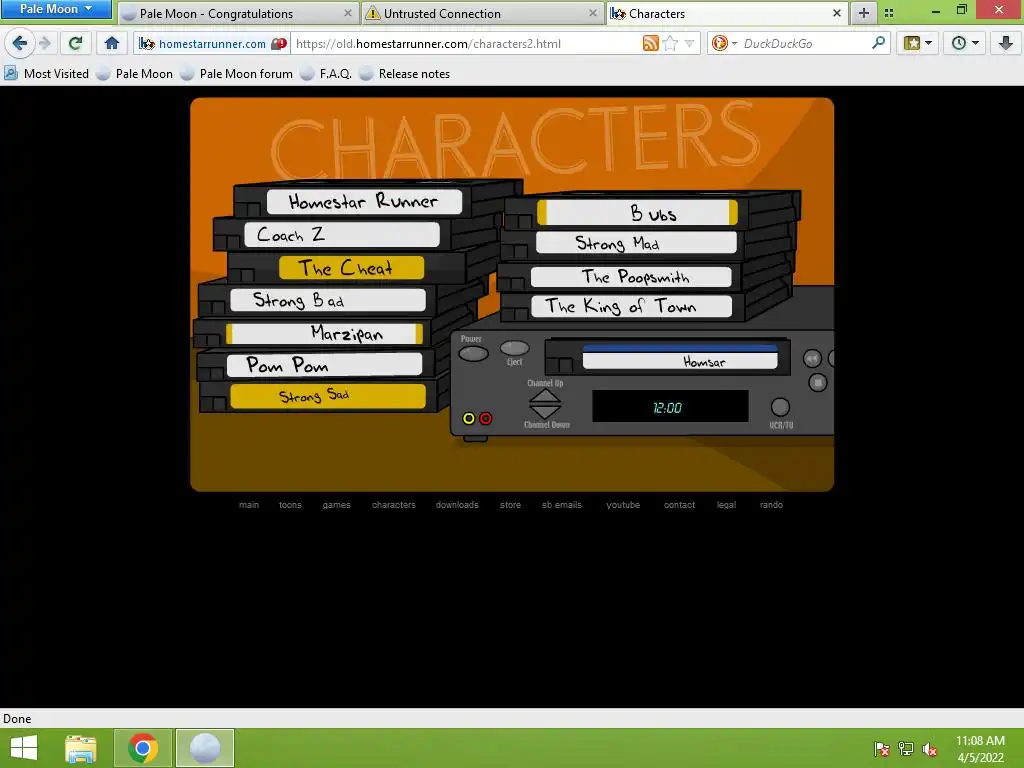Open the Windows Start button
Image resolution: width=1024 pixels, height=768 pixels.
[x=24, y=748]
